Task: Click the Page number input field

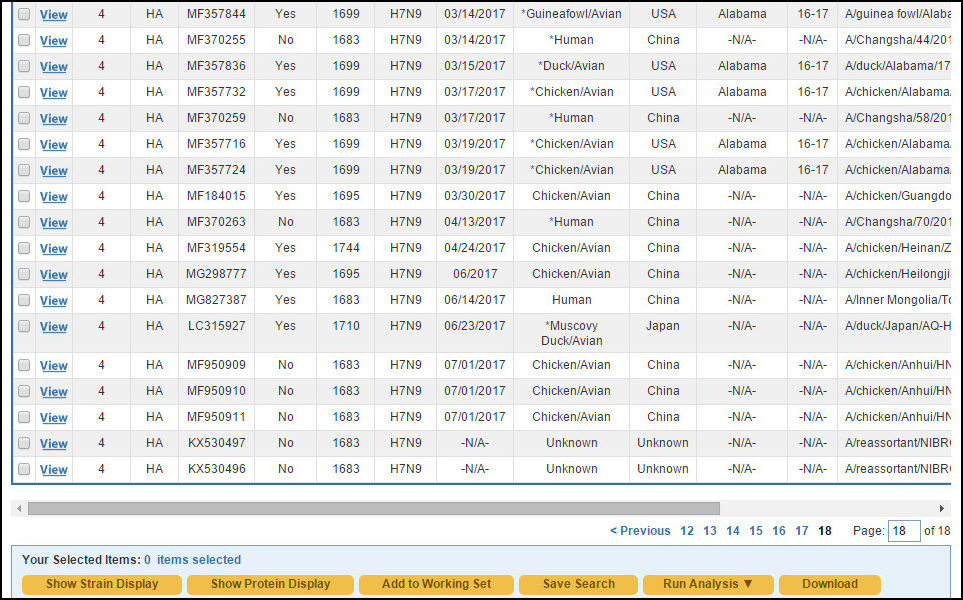Action: 904,531
